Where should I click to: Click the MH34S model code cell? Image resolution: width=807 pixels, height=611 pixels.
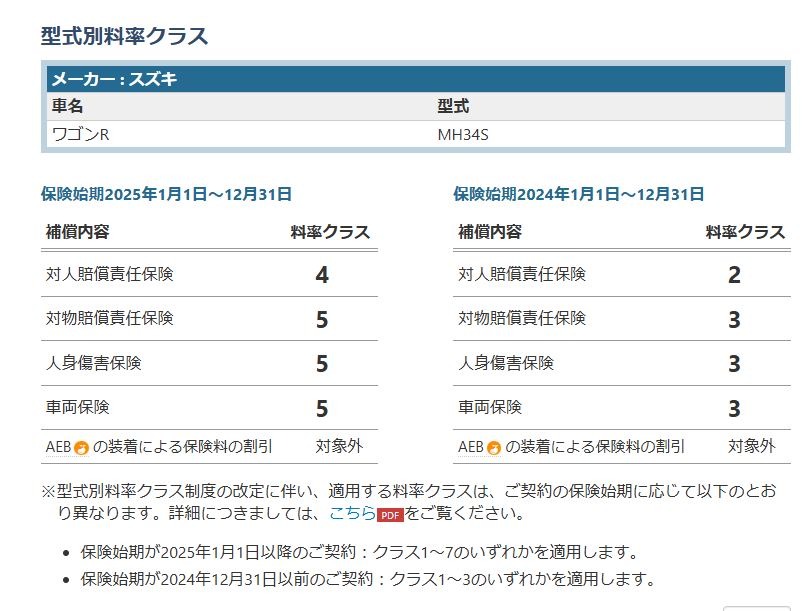[x=463, y=135]
